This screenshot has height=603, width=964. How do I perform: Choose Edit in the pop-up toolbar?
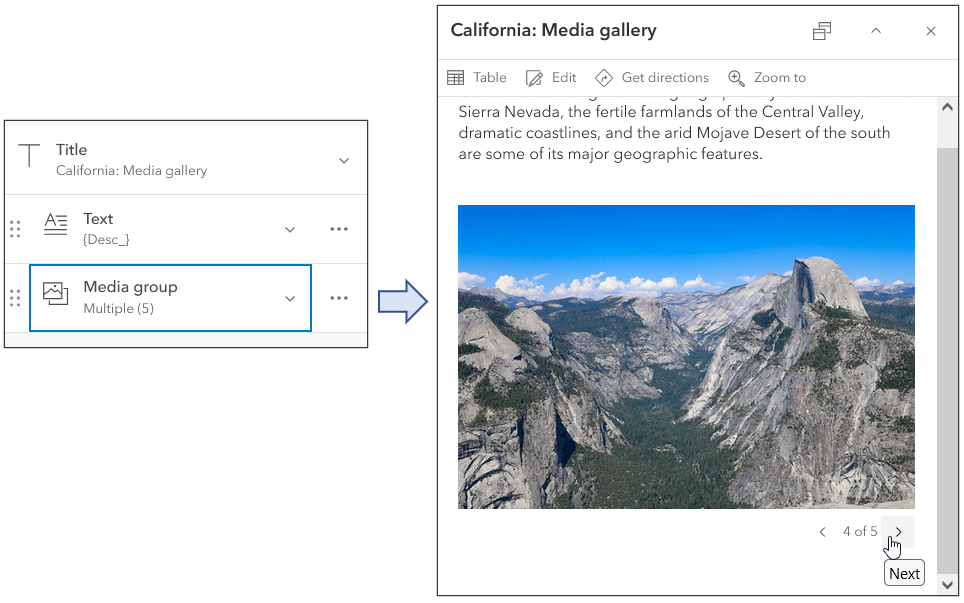click(551, 77)
